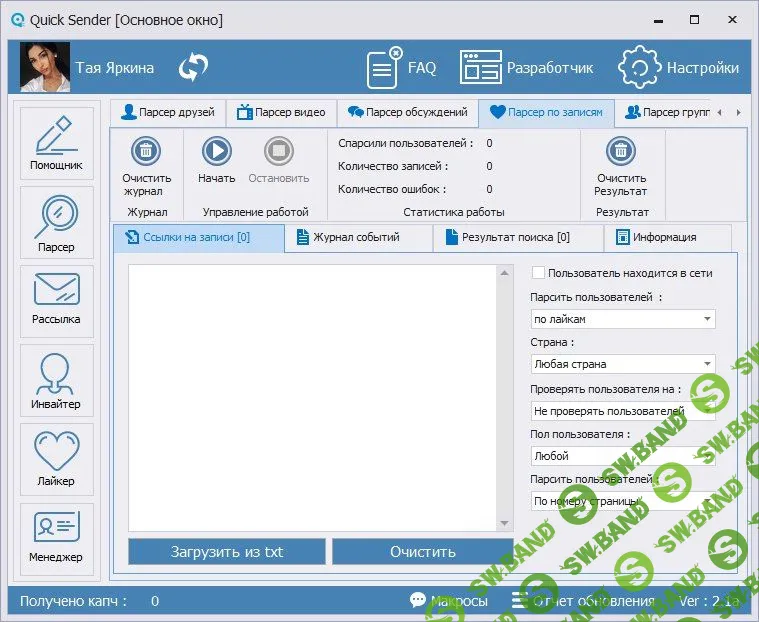Switch to Парсер друзей tab
This screenshot has width=759, height=622.
coord(168,112)
